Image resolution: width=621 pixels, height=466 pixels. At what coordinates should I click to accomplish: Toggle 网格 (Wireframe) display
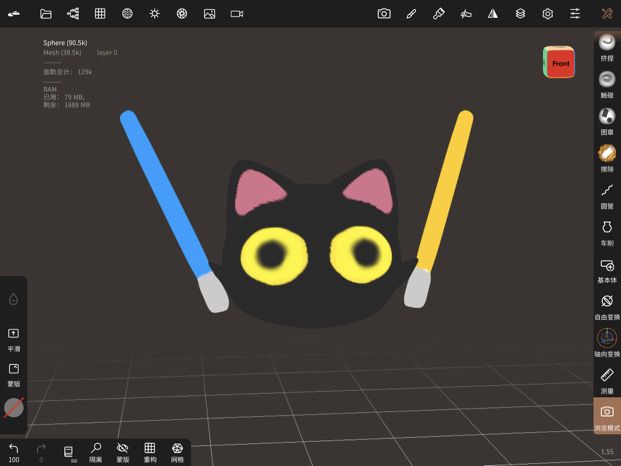(177, 453)
